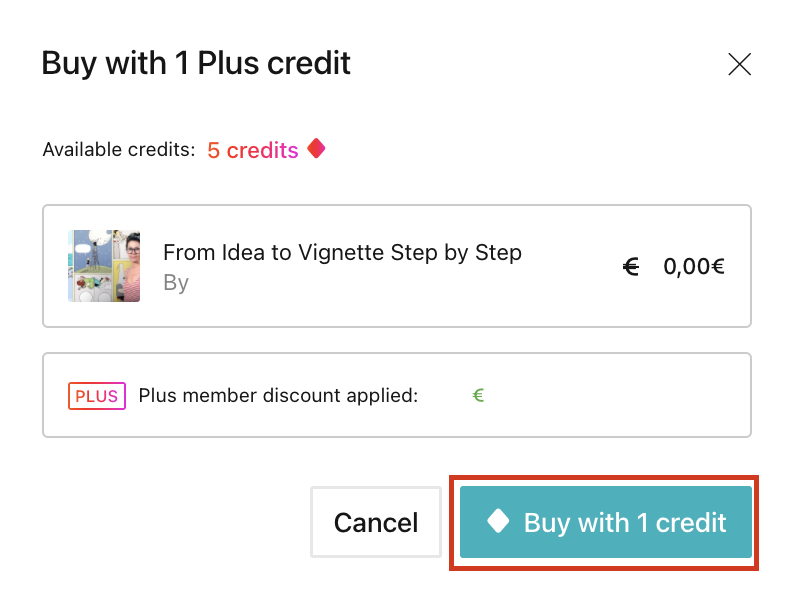Click the green euro discount symbol
Screen dimensions: 798x598
[x=478, y=395]
